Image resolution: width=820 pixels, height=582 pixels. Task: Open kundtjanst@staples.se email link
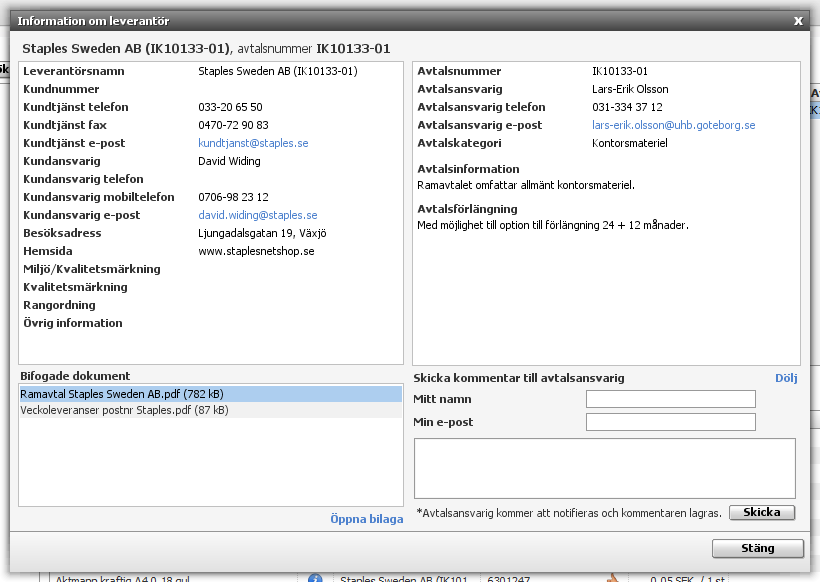pyautogui.click(x=253, y=143)
